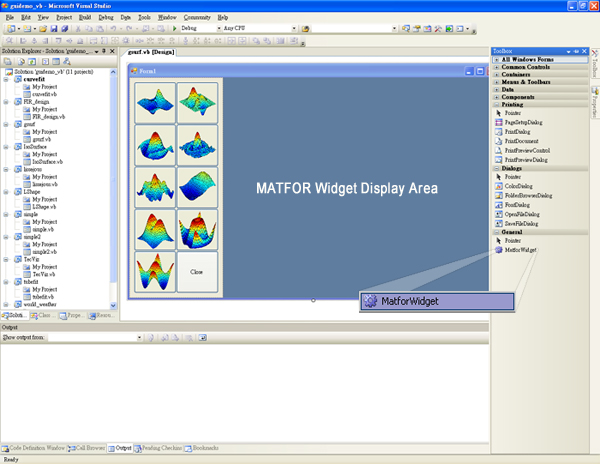Click the Close button on Form1
Image resolution: width=600 pixels, height=464 pixels.
pyautogui.click(x=197, y=272)
